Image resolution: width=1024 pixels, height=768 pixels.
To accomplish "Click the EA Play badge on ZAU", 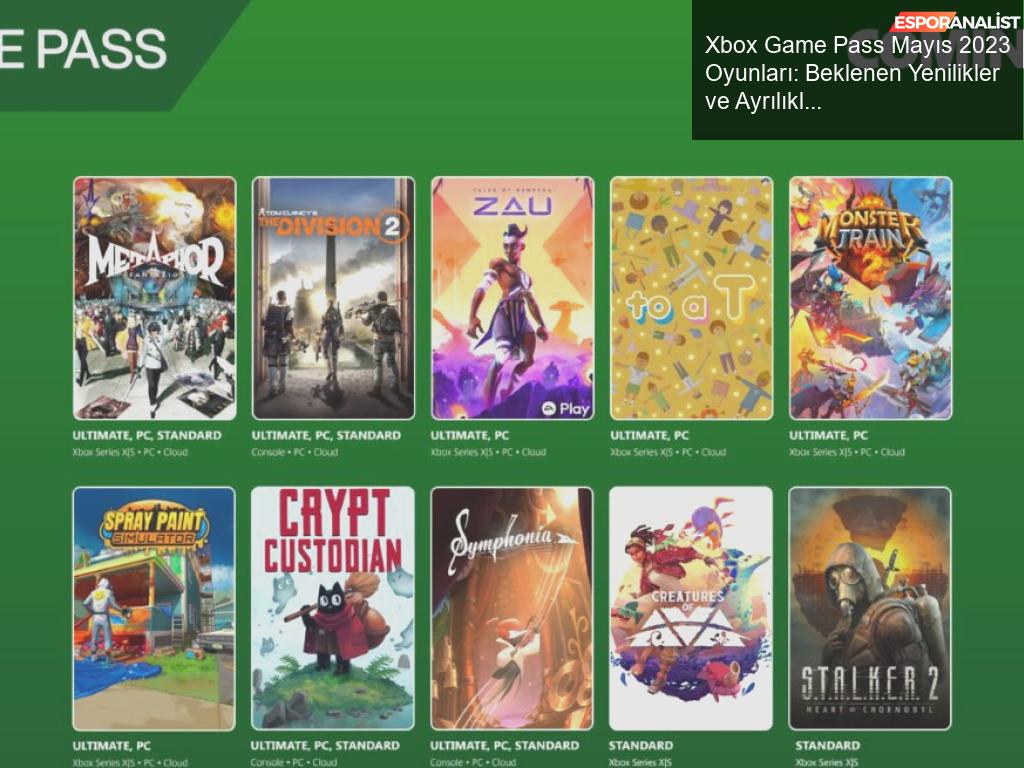I will (566, 409).
